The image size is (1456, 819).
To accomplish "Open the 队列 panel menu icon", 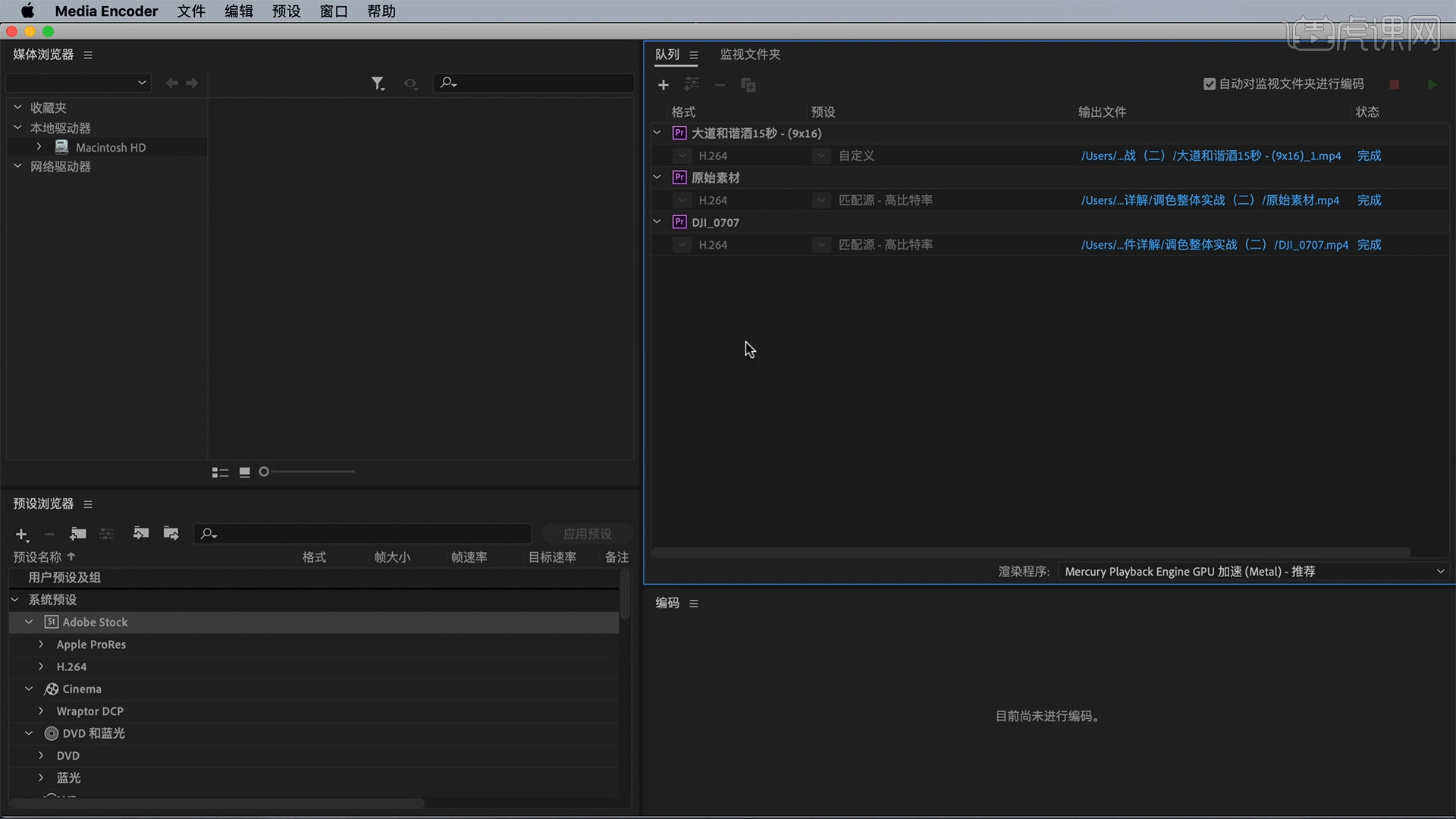I will [x=694, y=55].
